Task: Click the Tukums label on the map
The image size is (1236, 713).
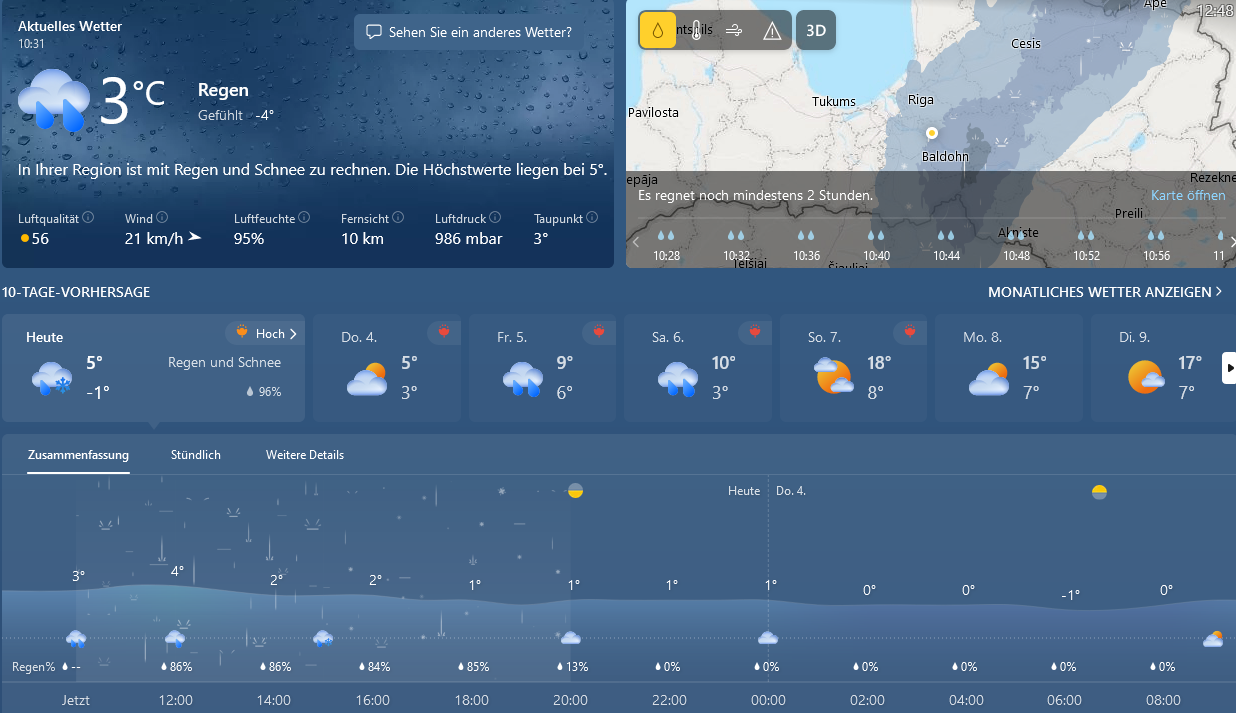Action: (834, 101)
